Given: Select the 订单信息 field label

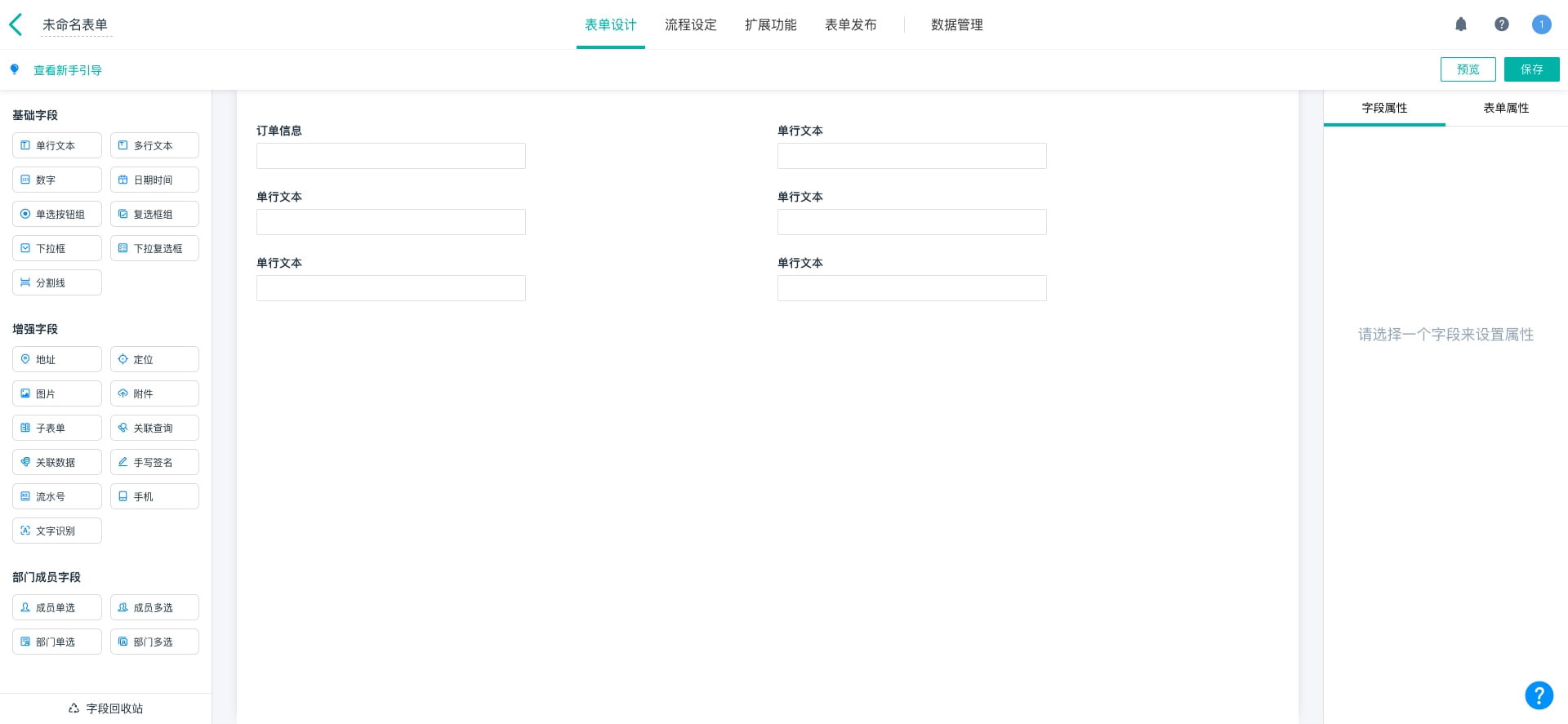Looking at the screenshot, I should (279, 131).
